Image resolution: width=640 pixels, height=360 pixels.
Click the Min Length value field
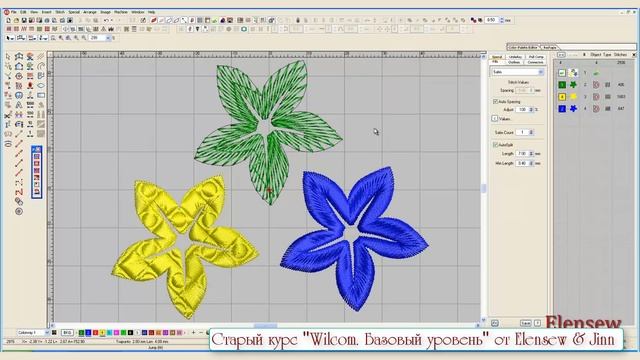[x=522, y=163]
